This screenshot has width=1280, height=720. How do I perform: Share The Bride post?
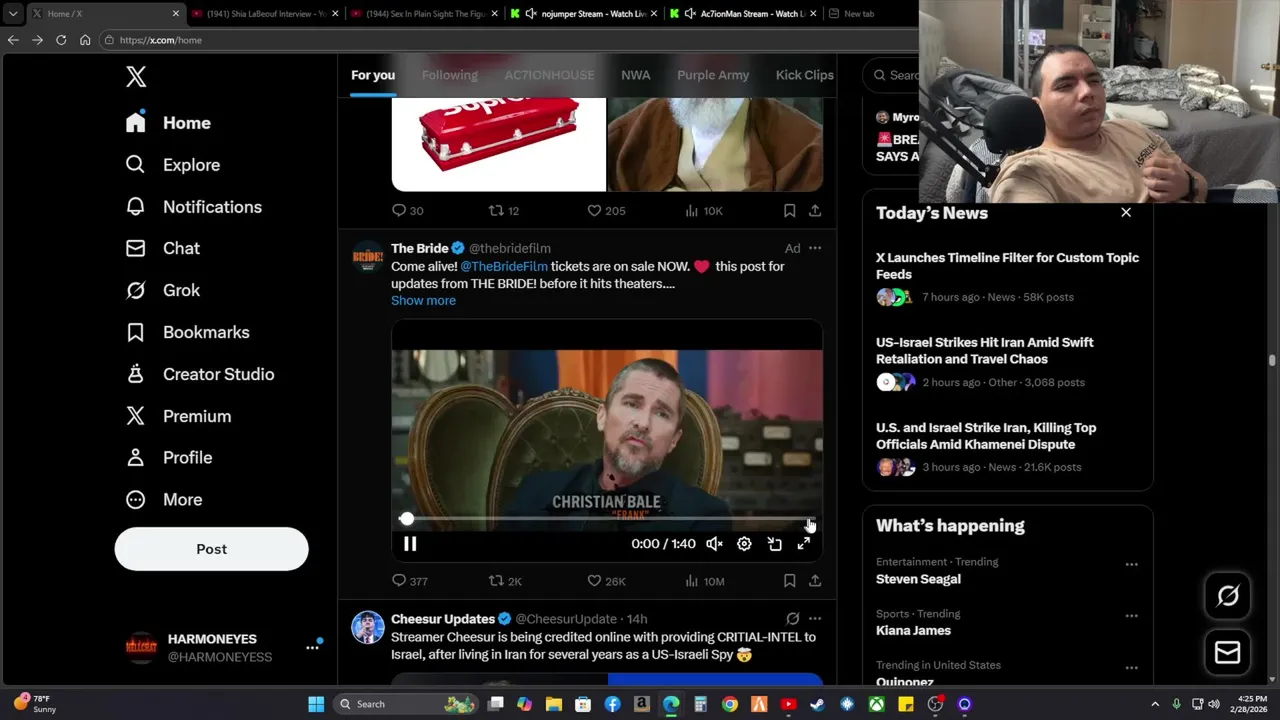click(815, 581)
